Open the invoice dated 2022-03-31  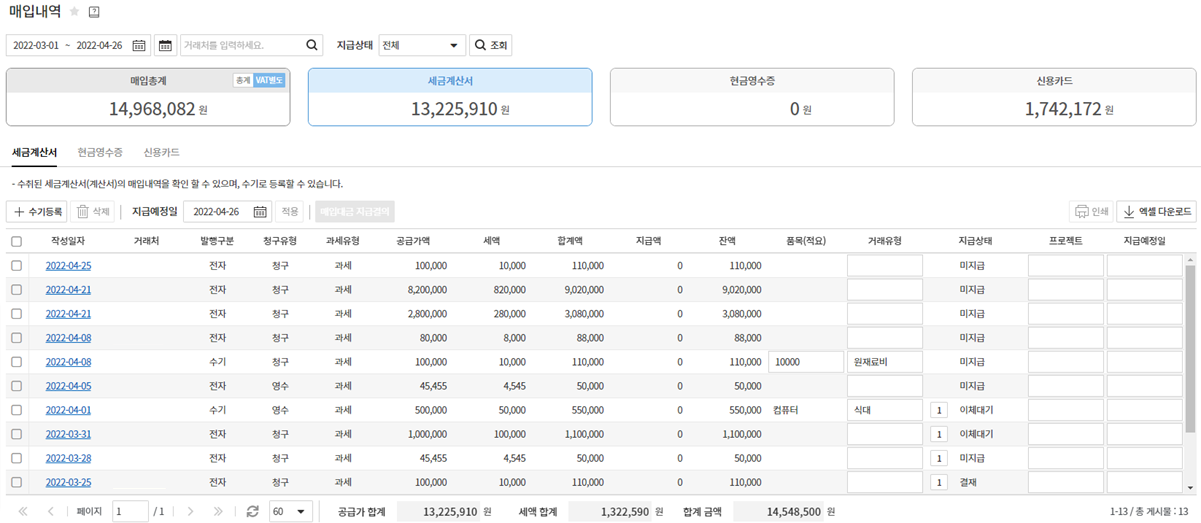click(x=68, y=434)
